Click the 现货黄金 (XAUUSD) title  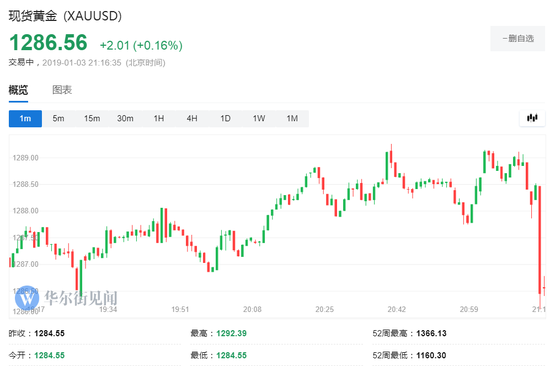(65, 16)
